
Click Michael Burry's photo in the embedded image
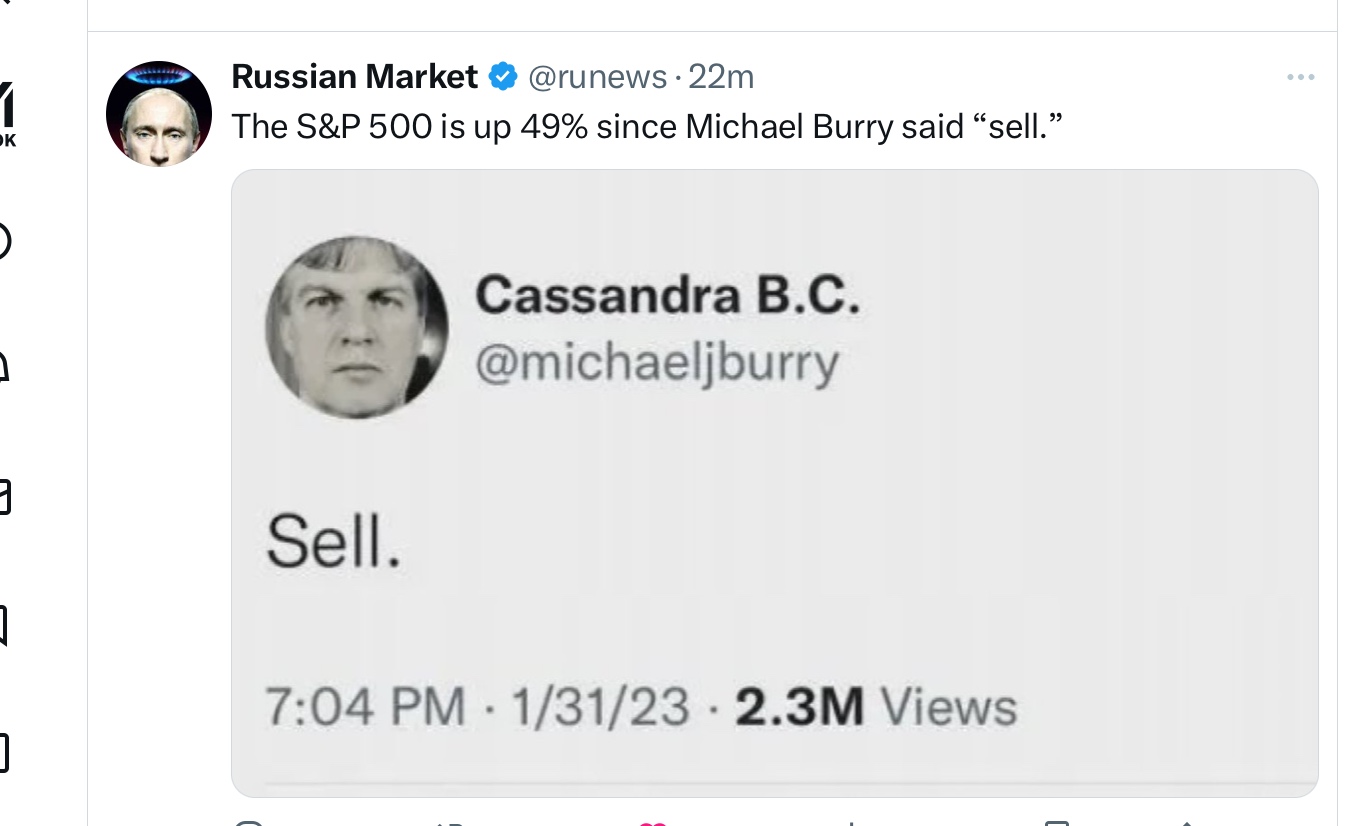tap(357, 327)
